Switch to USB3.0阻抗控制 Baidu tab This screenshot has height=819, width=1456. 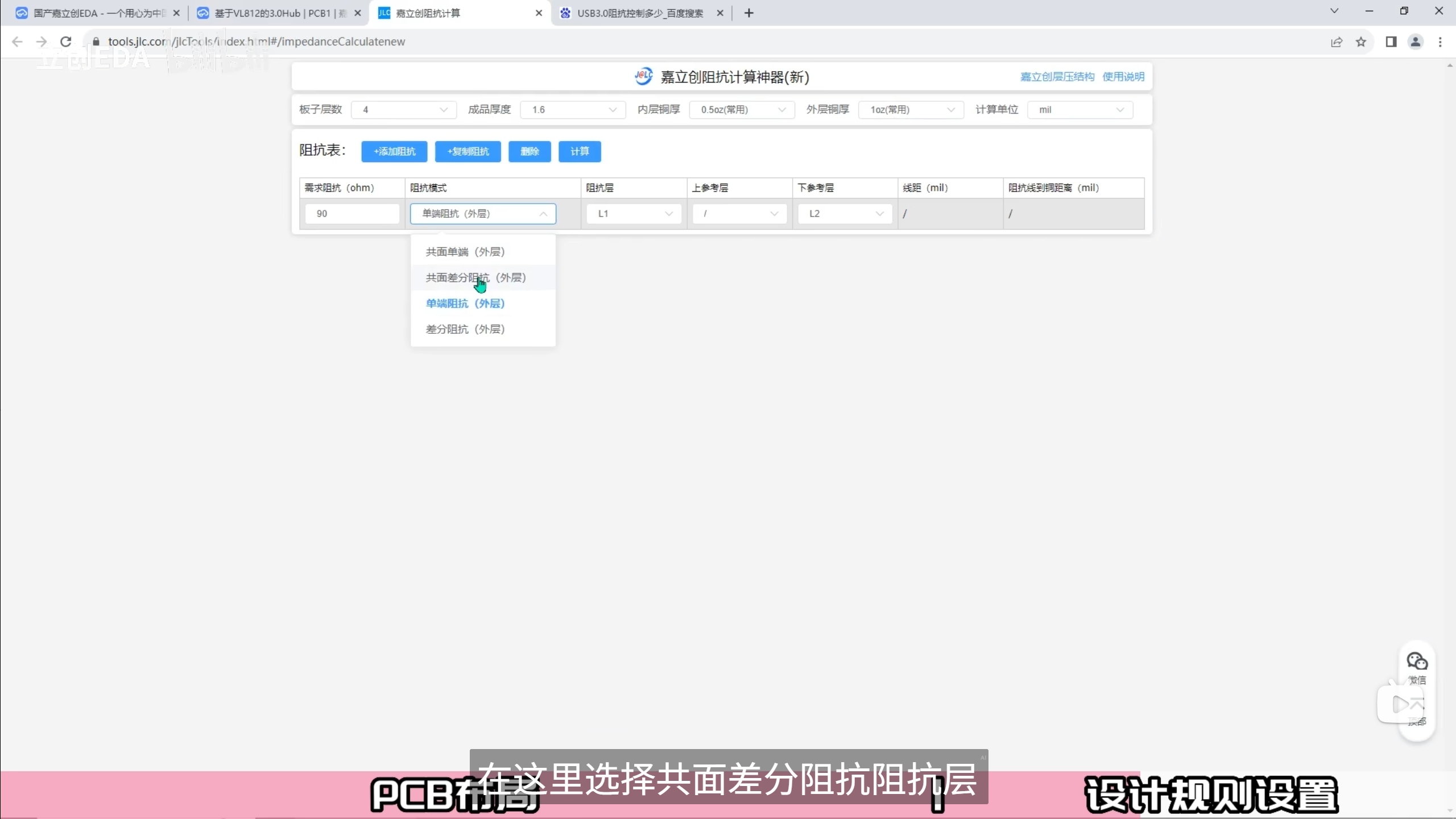(640, 13)
